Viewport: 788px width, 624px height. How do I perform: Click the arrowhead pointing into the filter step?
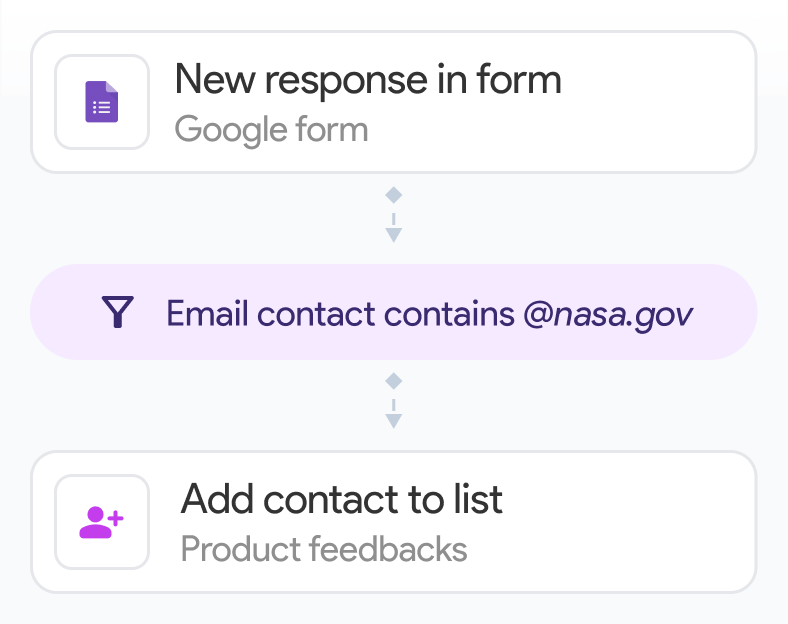(x=394, y=235)
